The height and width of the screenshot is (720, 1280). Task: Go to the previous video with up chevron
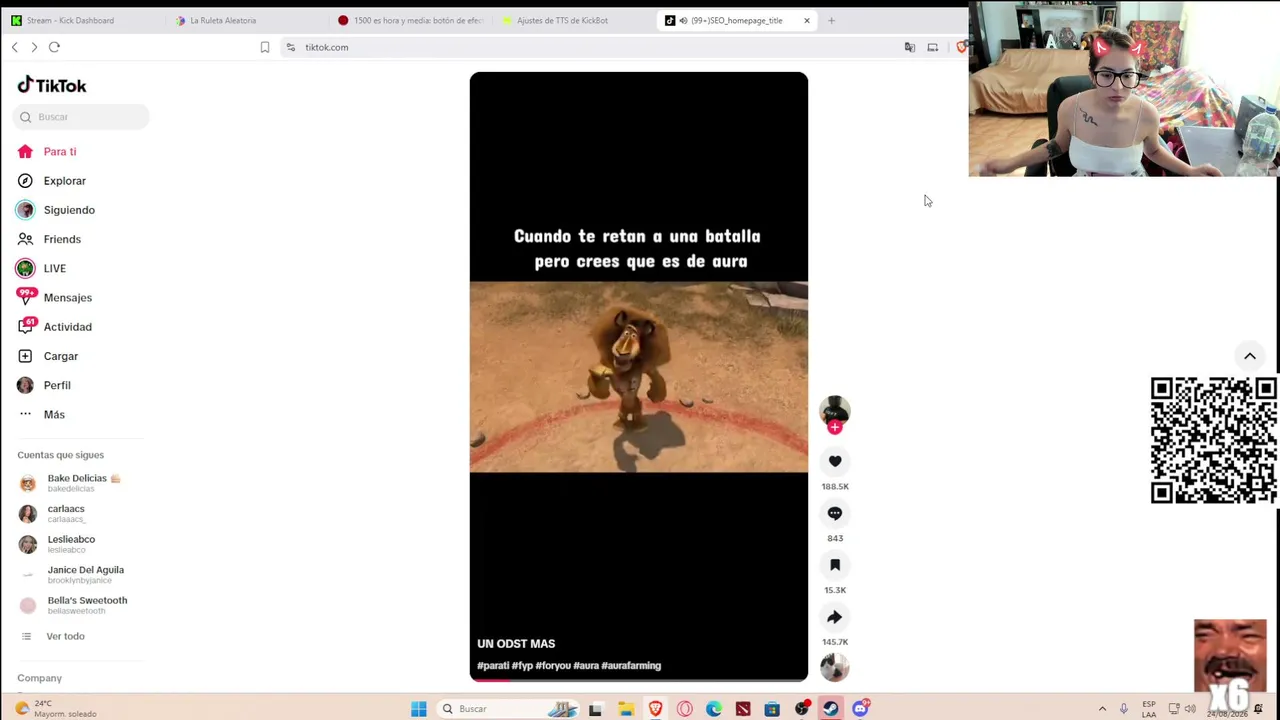[x=1250, y=356]
